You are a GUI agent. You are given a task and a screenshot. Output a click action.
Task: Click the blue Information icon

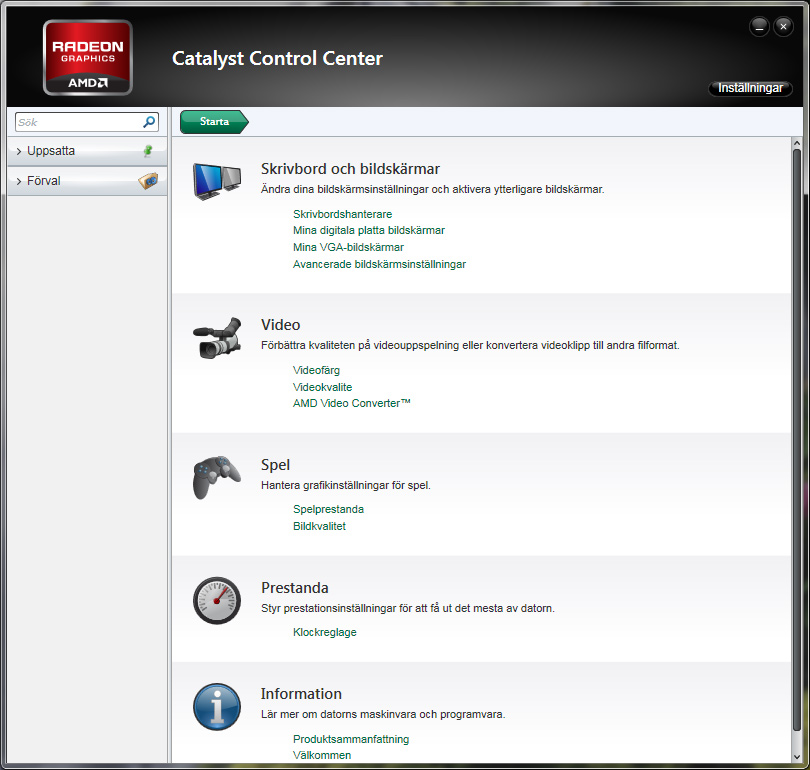tap(217, 707)
